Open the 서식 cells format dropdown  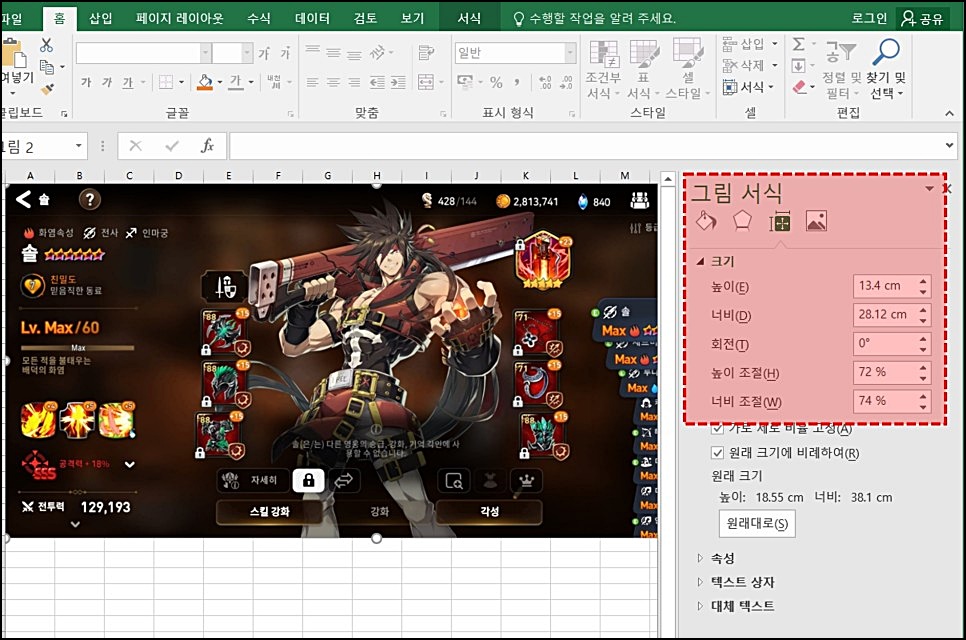[x=749, y=87]
